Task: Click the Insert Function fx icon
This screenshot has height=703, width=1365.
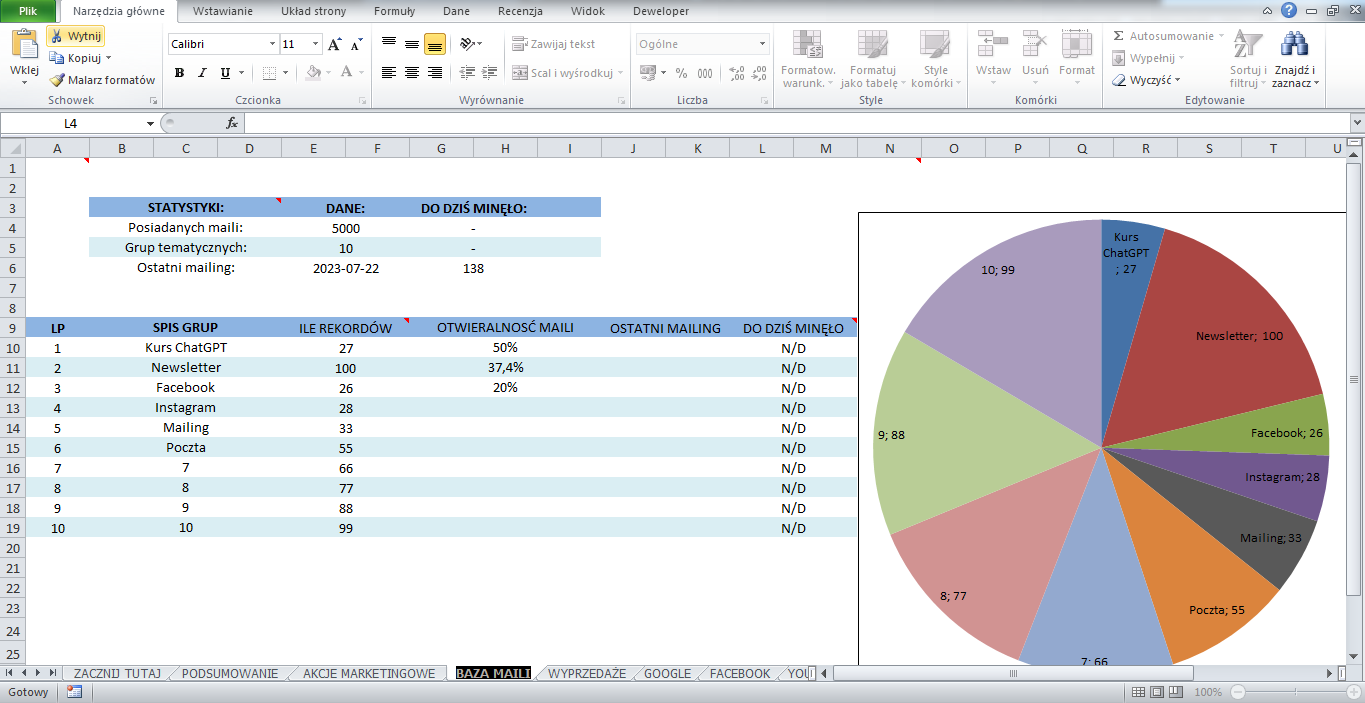Action: point(232,123)
